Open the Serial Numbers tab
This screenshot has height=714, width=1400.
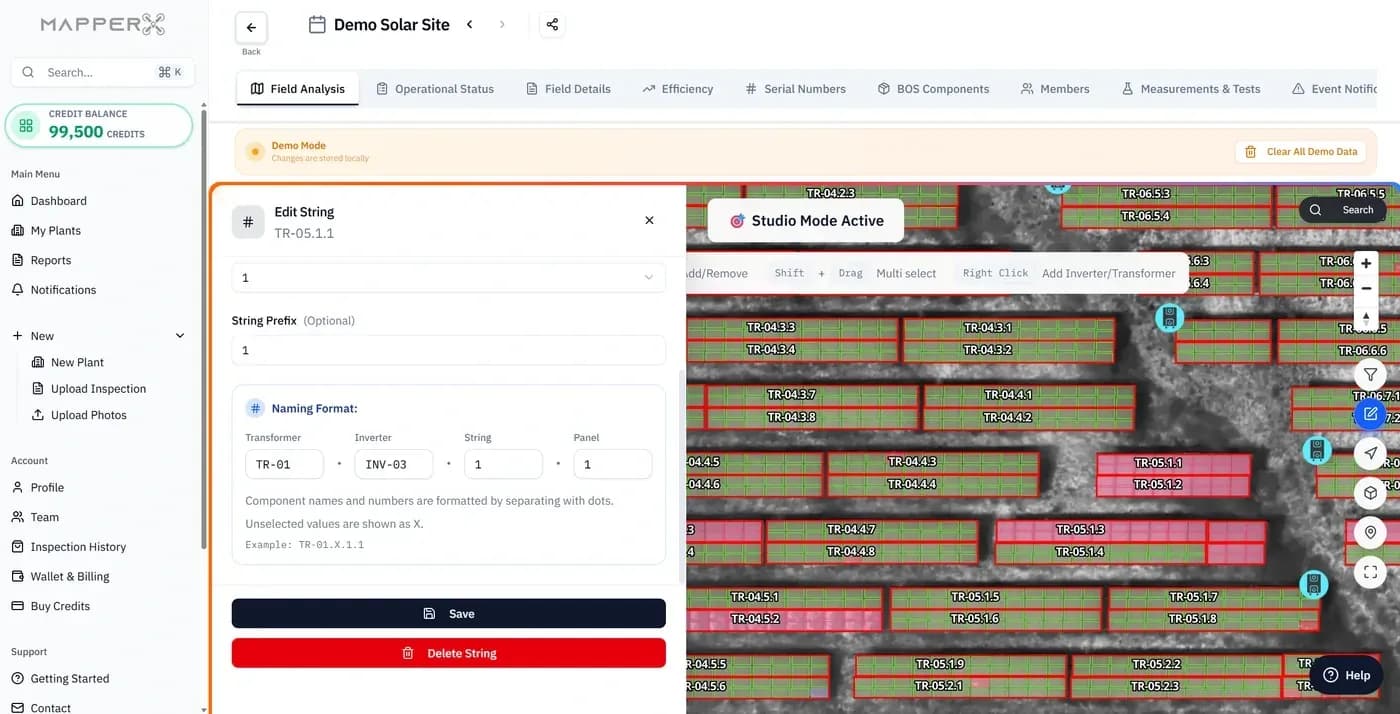pyautogui.click(x=795, y=89)
